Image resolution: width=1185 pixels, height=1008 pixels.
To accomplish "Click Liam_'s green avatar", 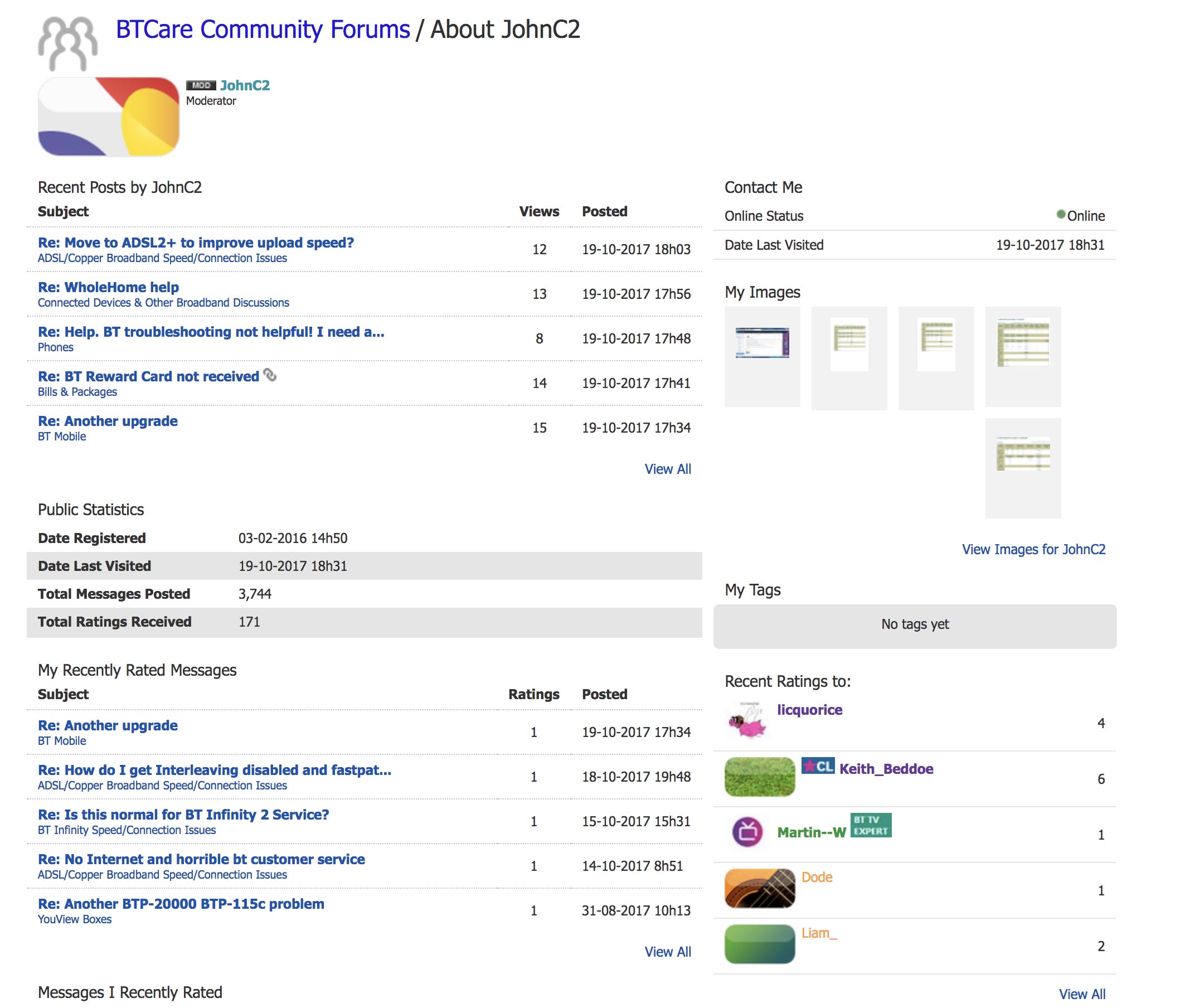I will (x=759, y=944).
